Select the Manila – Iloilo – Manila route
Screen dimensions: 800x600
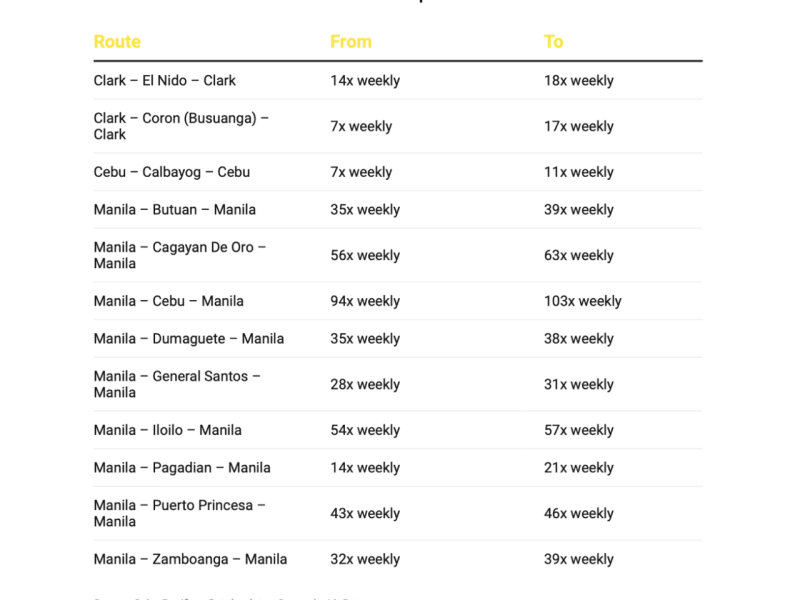coord(168,430)
